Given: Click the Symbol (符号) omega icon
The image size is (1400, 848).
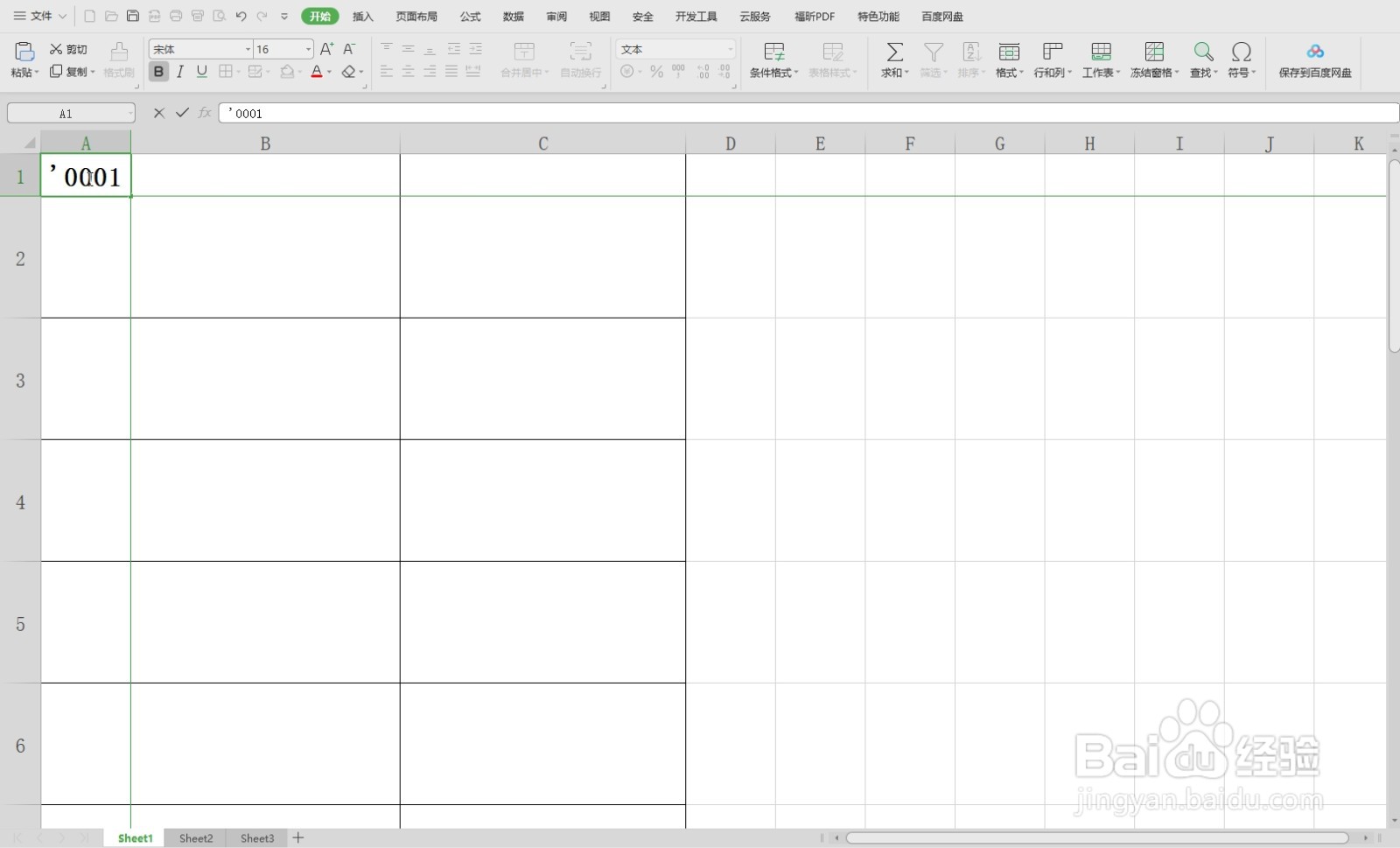Looking at the screenshot, I should pos(1241,52).
